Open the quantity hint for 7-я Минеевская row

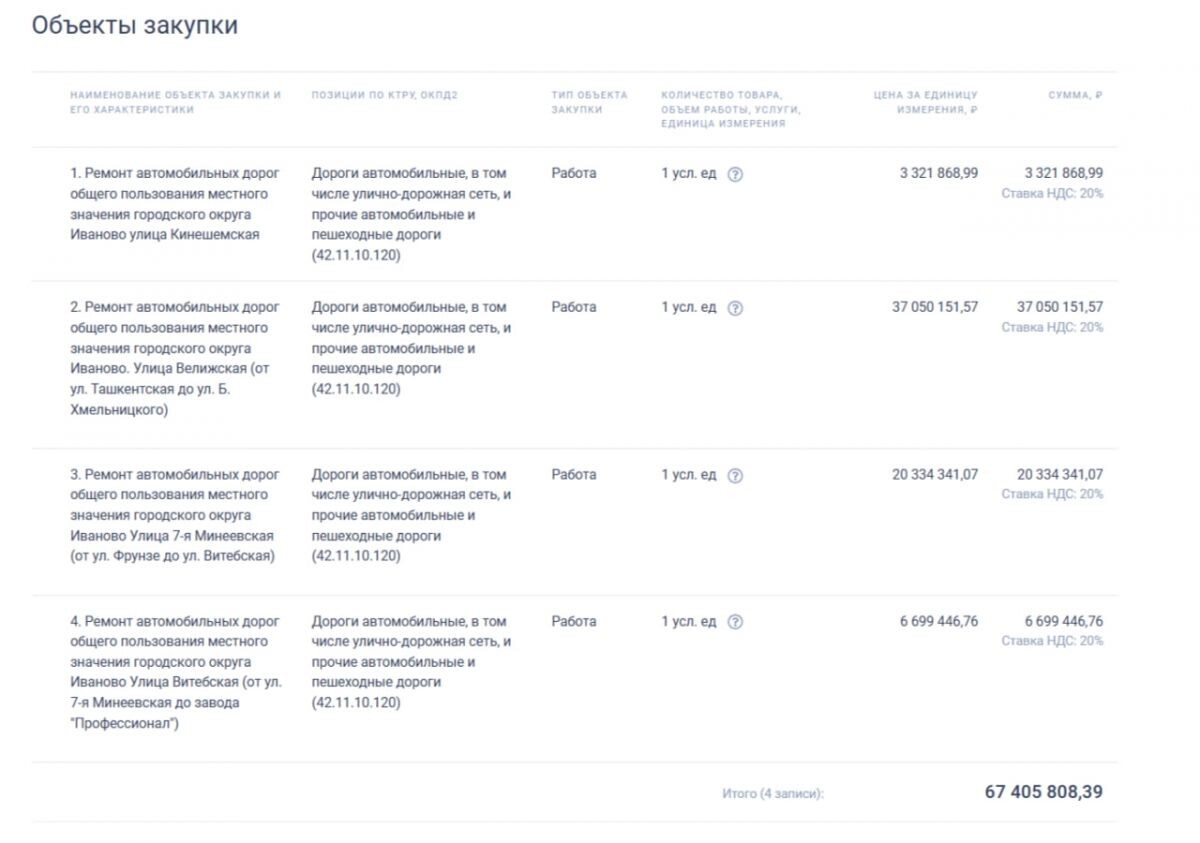pyautogui.click(x=735, y=475)
